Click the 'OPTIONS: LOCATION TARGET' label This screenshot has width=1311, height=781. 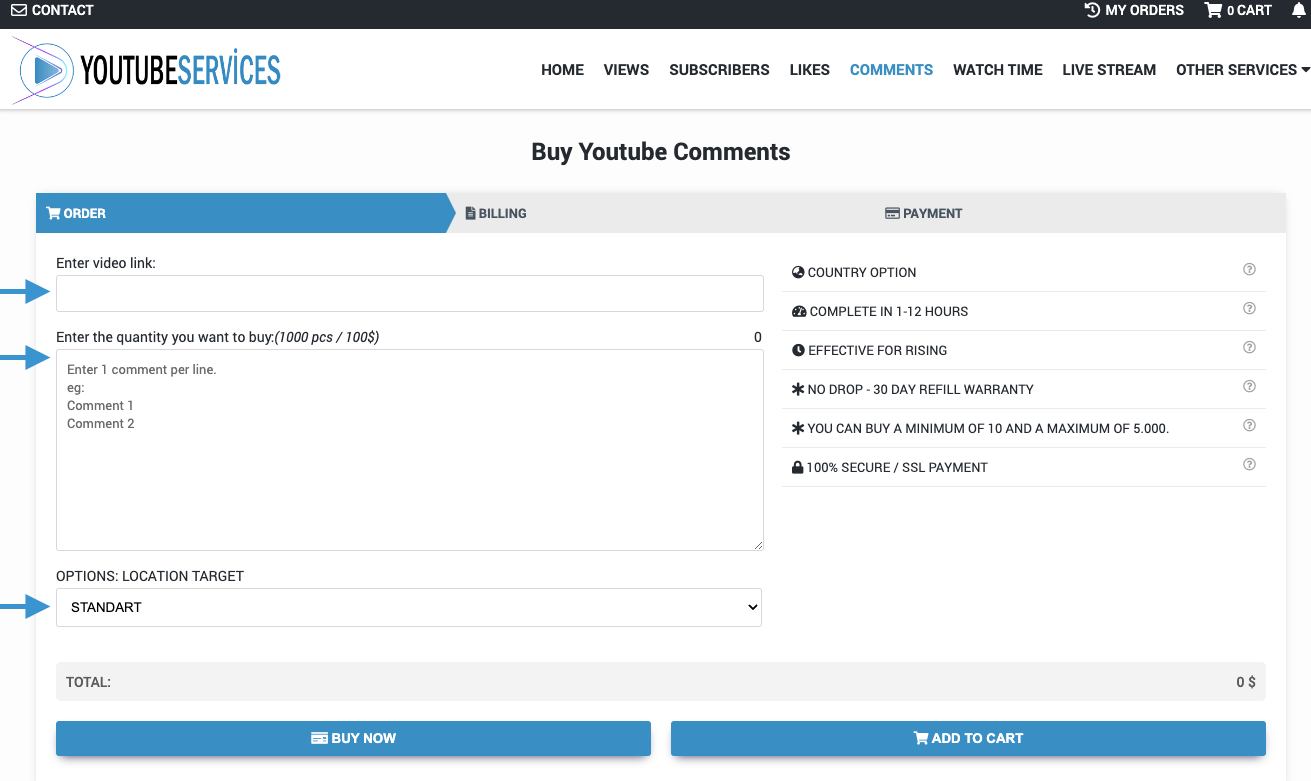150,576
